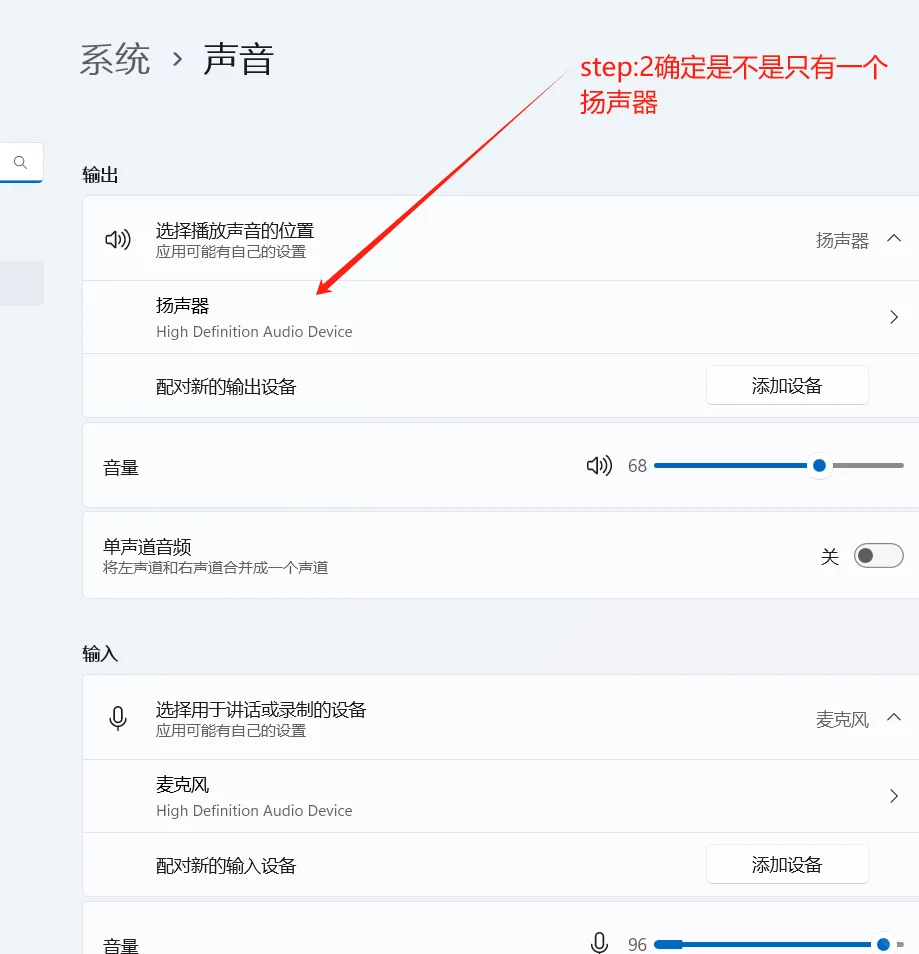Select the highlighted item in the left sidebar

tap(22, 283)
